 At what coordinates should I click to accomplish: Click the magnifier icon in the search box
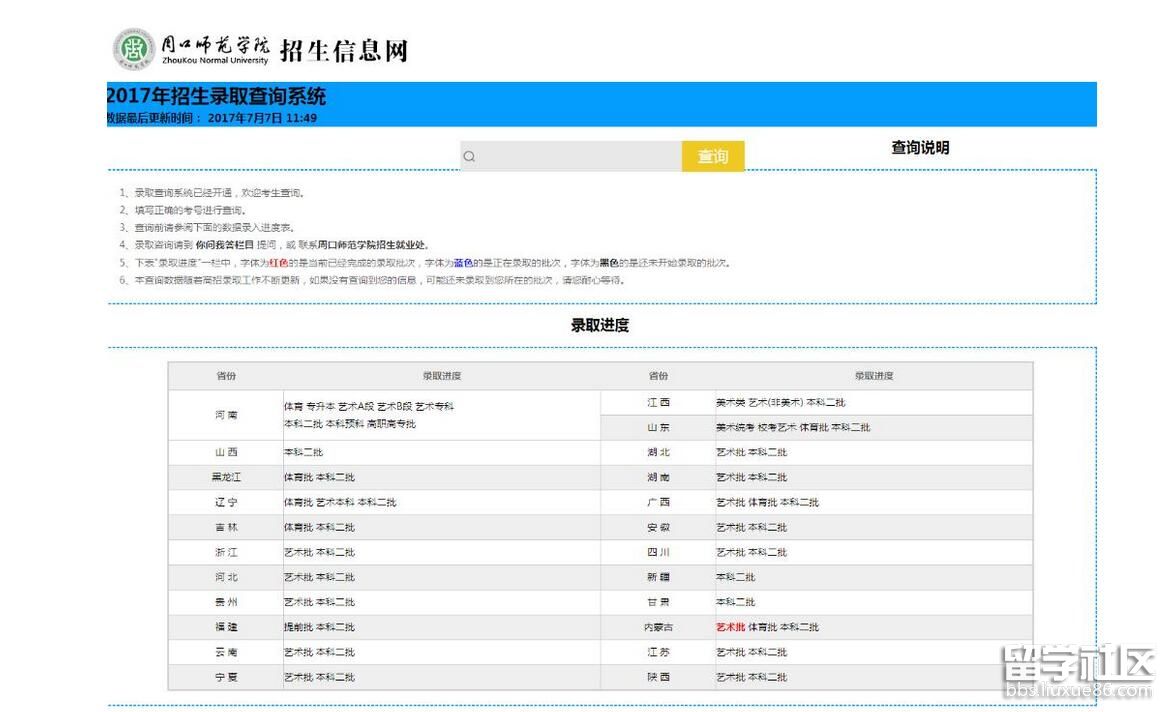tap(469, 156)
